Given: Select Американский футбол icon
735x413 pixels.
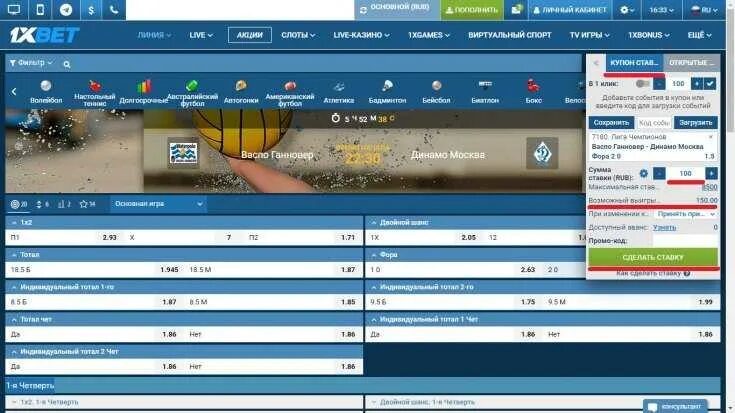Looking at the screenshot, I should [x=290, y=92].
